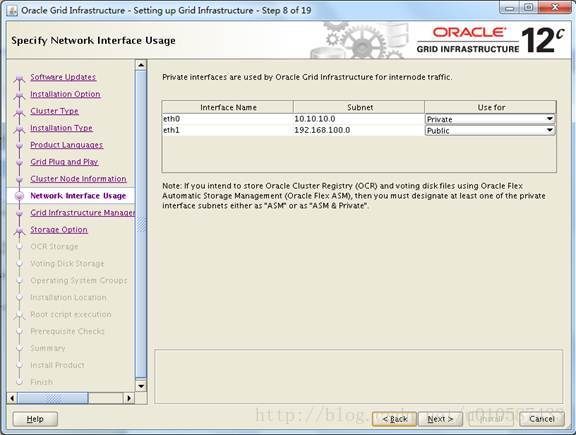Screen dimensions: 576x435
Task: Click the Subnet column header
Action: pos(359,107)
